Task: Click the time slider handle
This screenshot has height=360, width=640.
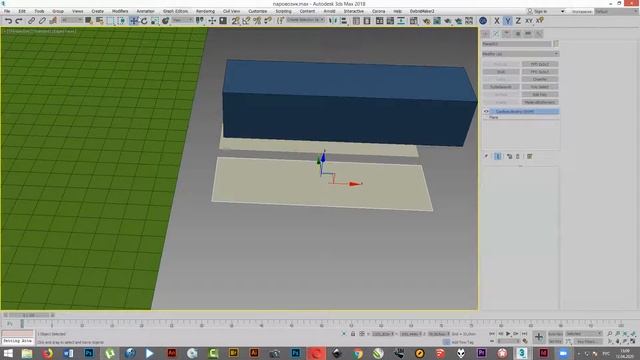Action: coord(28,315)
